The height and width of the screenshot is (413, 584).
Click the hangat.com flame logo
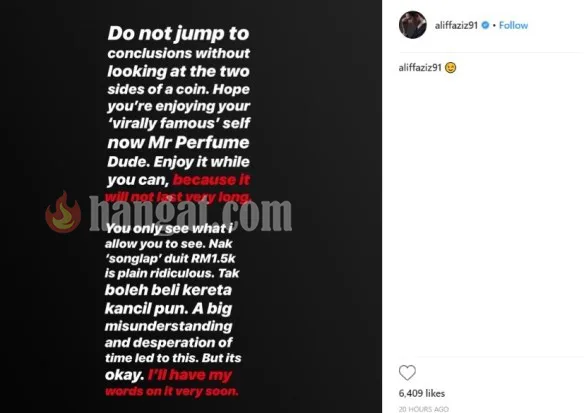tap(63, 212)
